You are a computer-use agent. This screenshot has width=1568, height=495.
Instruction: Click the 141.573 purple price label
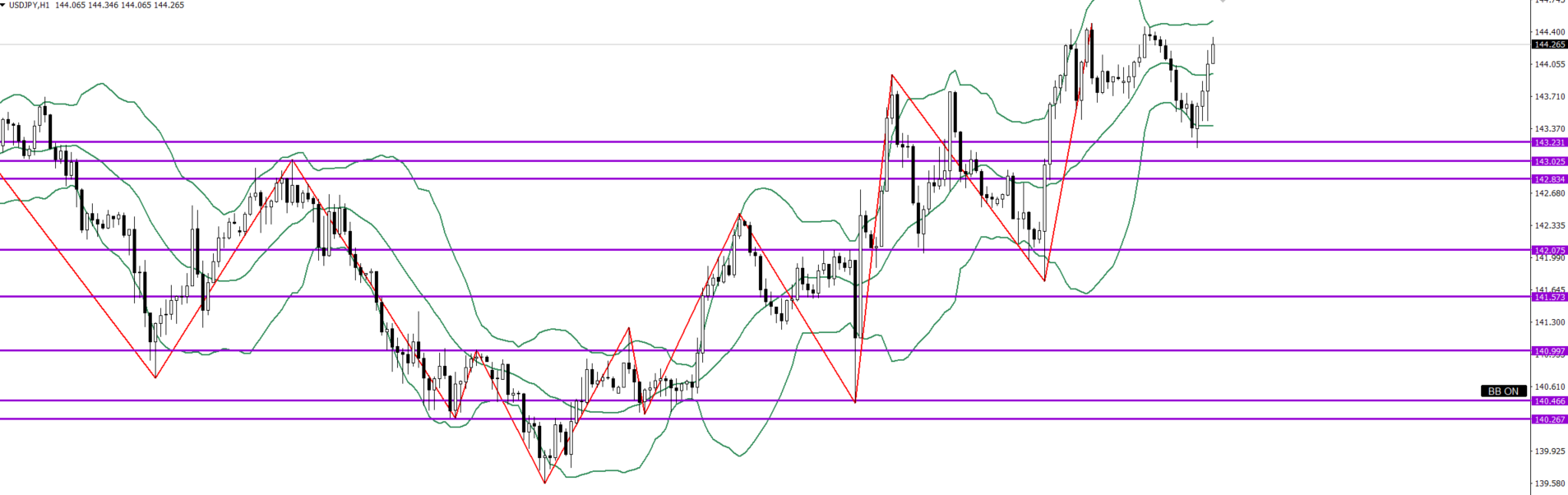click(x=1549, y=297)
